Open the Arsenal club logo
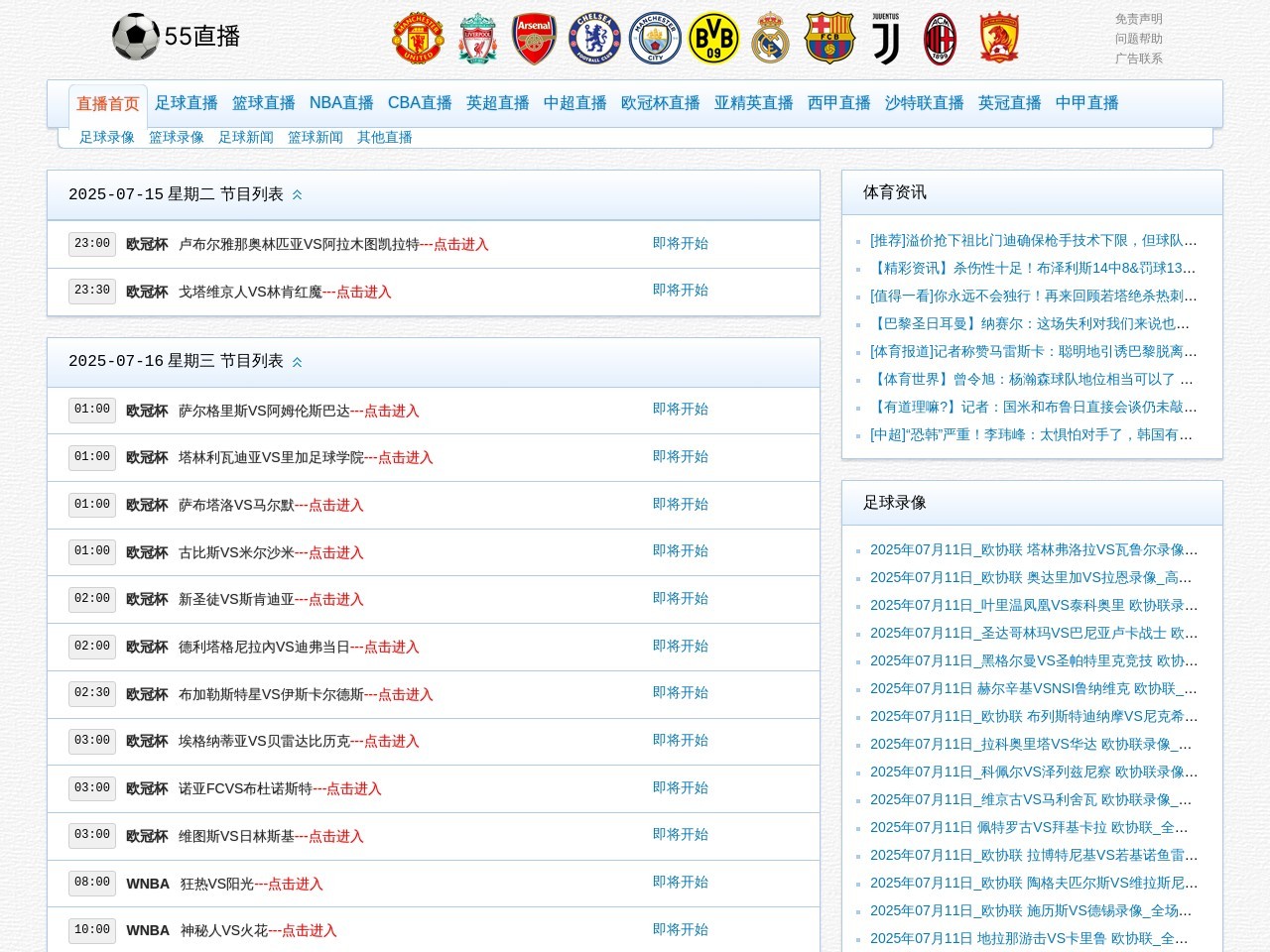The width and height of the screenshot is (1270, 952). (535, 39)
